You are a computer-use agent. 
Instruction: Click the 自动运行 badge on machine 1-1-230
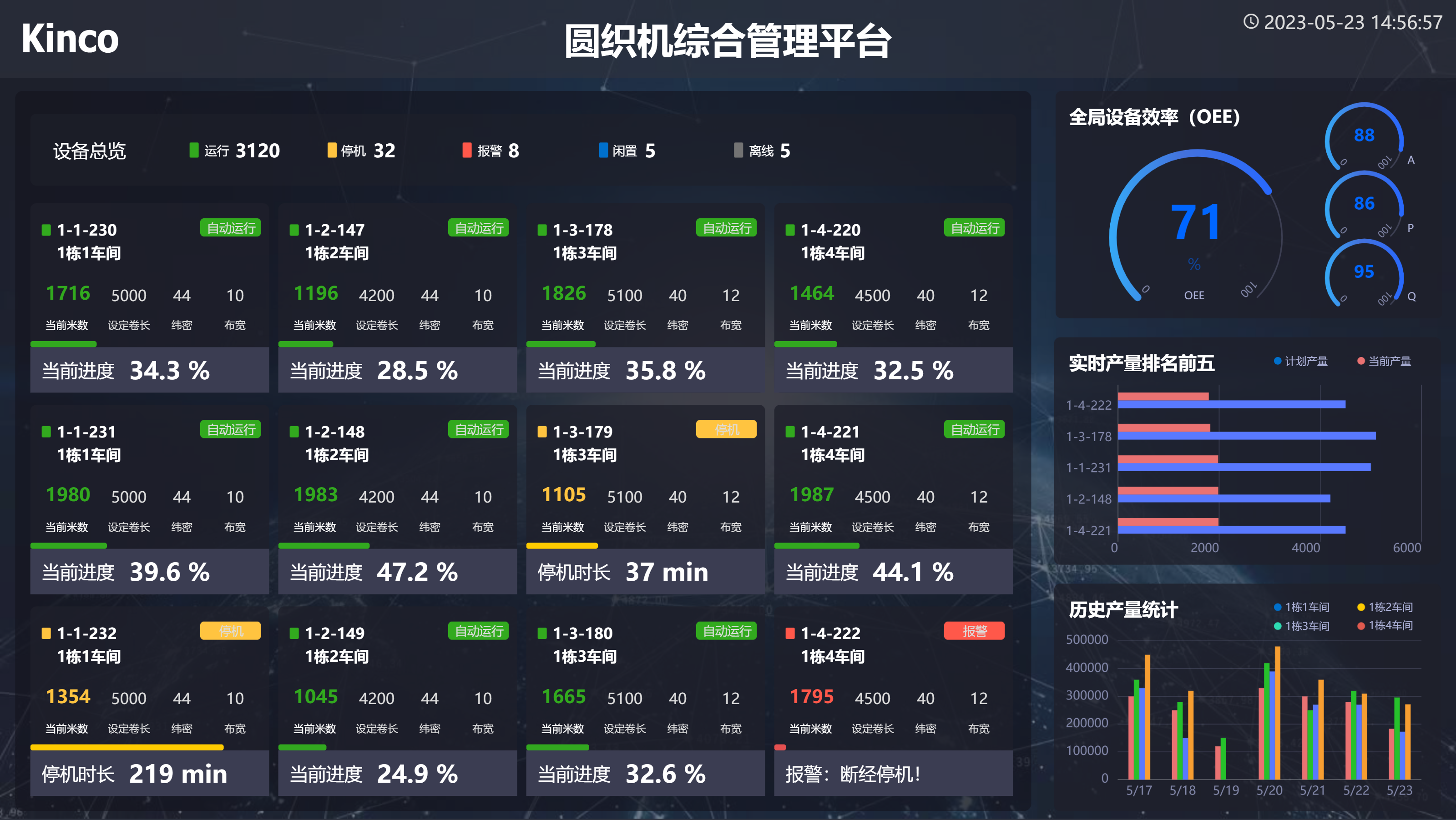click(x=230, y=228)
